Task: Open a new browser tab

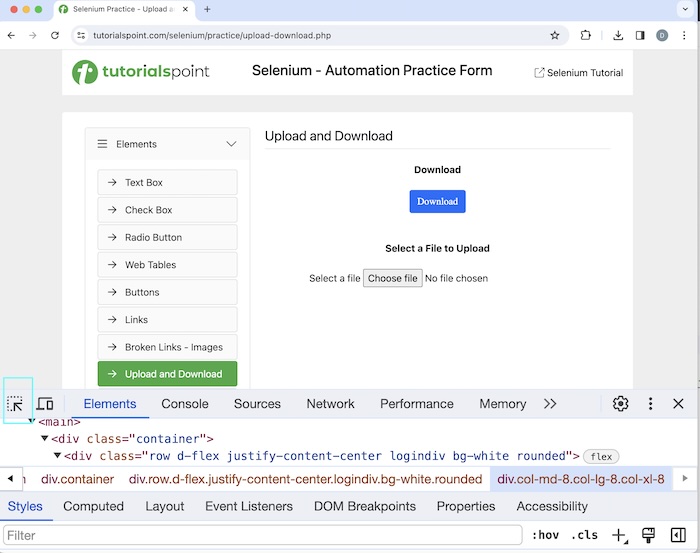Action: tap(207, 10)
